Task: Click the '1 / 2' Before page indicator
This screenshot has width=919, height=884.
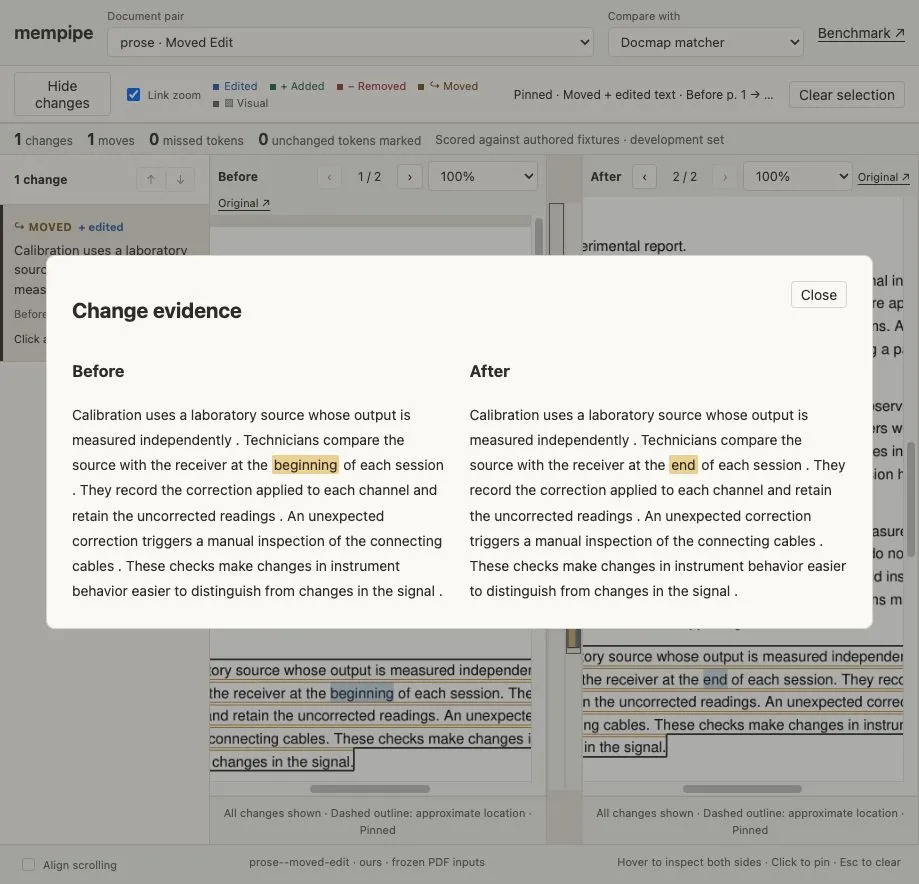Action: [x=369, y=176]
